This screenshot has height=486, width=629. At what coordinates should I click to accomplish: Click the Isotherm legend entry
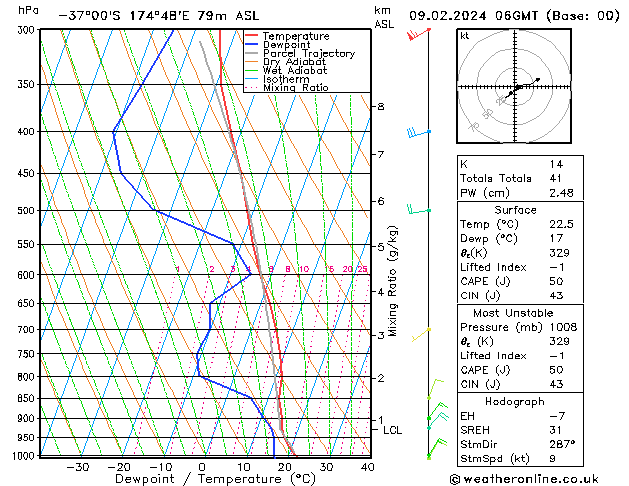click(286, 79)
